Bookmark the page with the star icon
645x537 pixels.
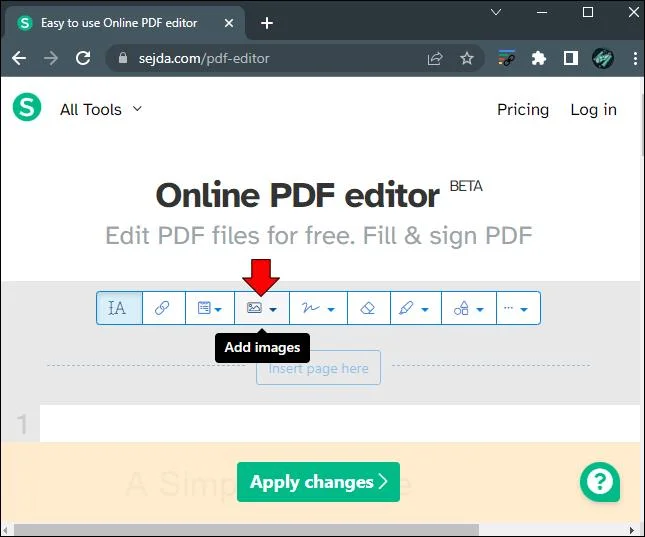(x=466, y=58)
